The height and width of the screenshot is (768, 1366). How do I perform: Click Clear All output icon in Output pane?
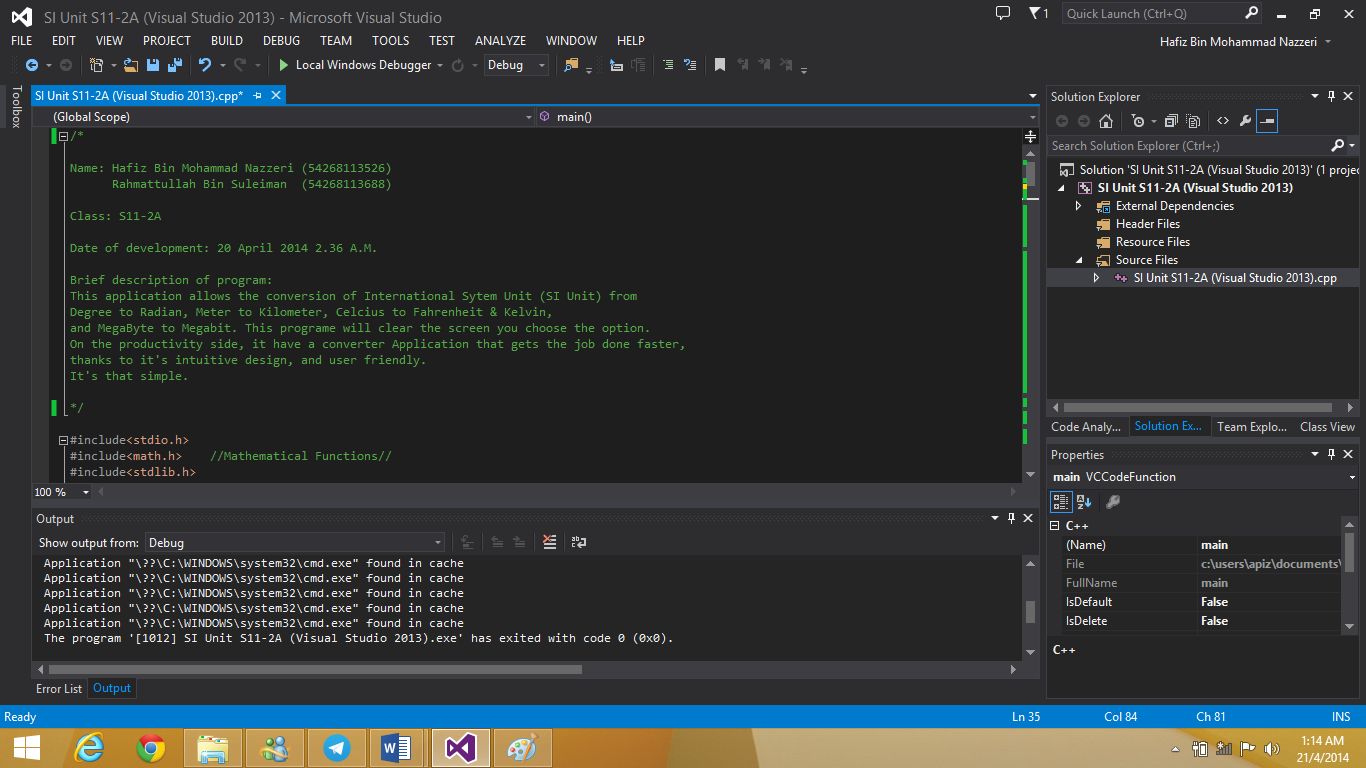[549, 542]
